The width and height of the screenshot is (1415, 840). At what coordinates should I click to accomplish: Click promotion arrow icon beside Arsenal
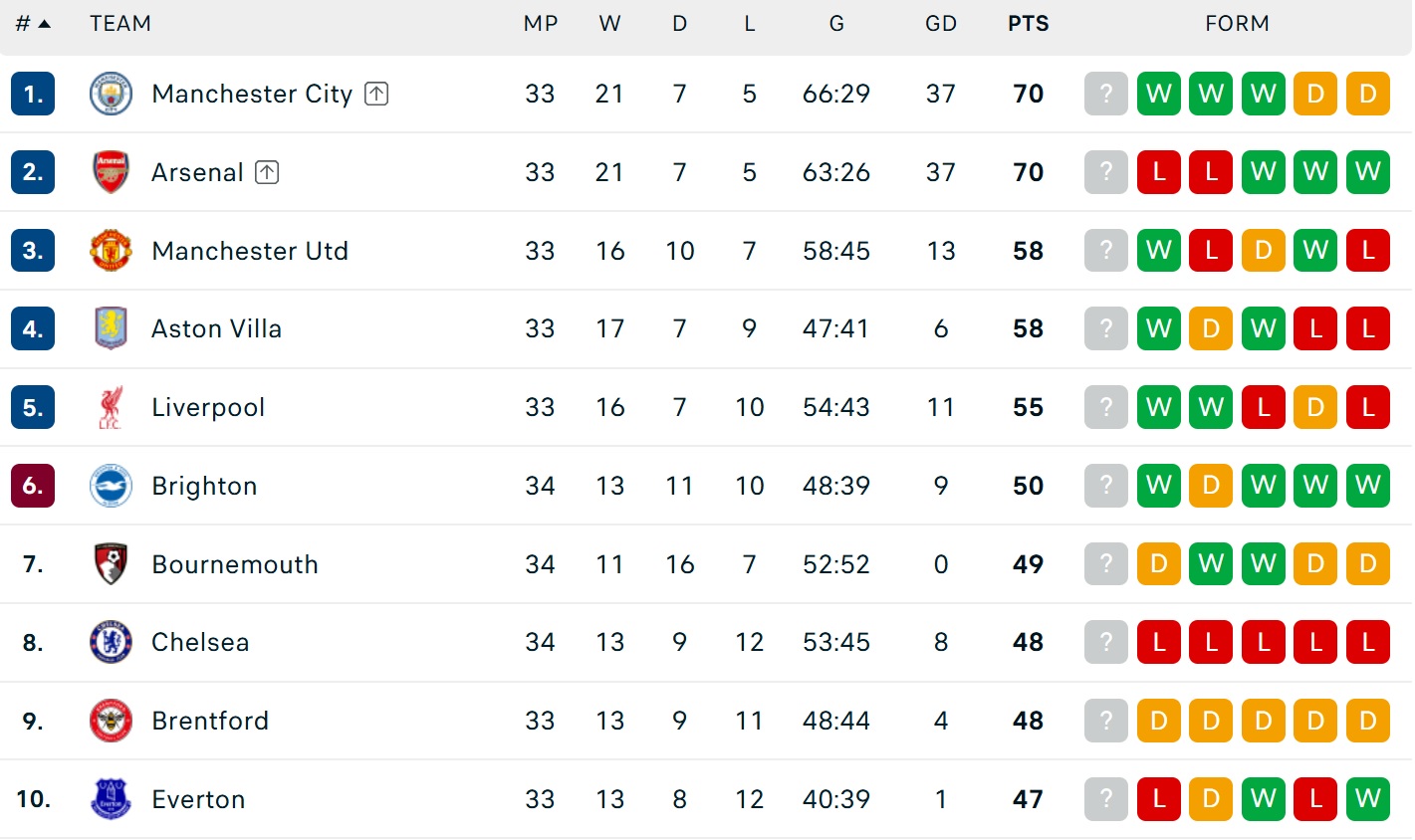[x=267, y=172]
